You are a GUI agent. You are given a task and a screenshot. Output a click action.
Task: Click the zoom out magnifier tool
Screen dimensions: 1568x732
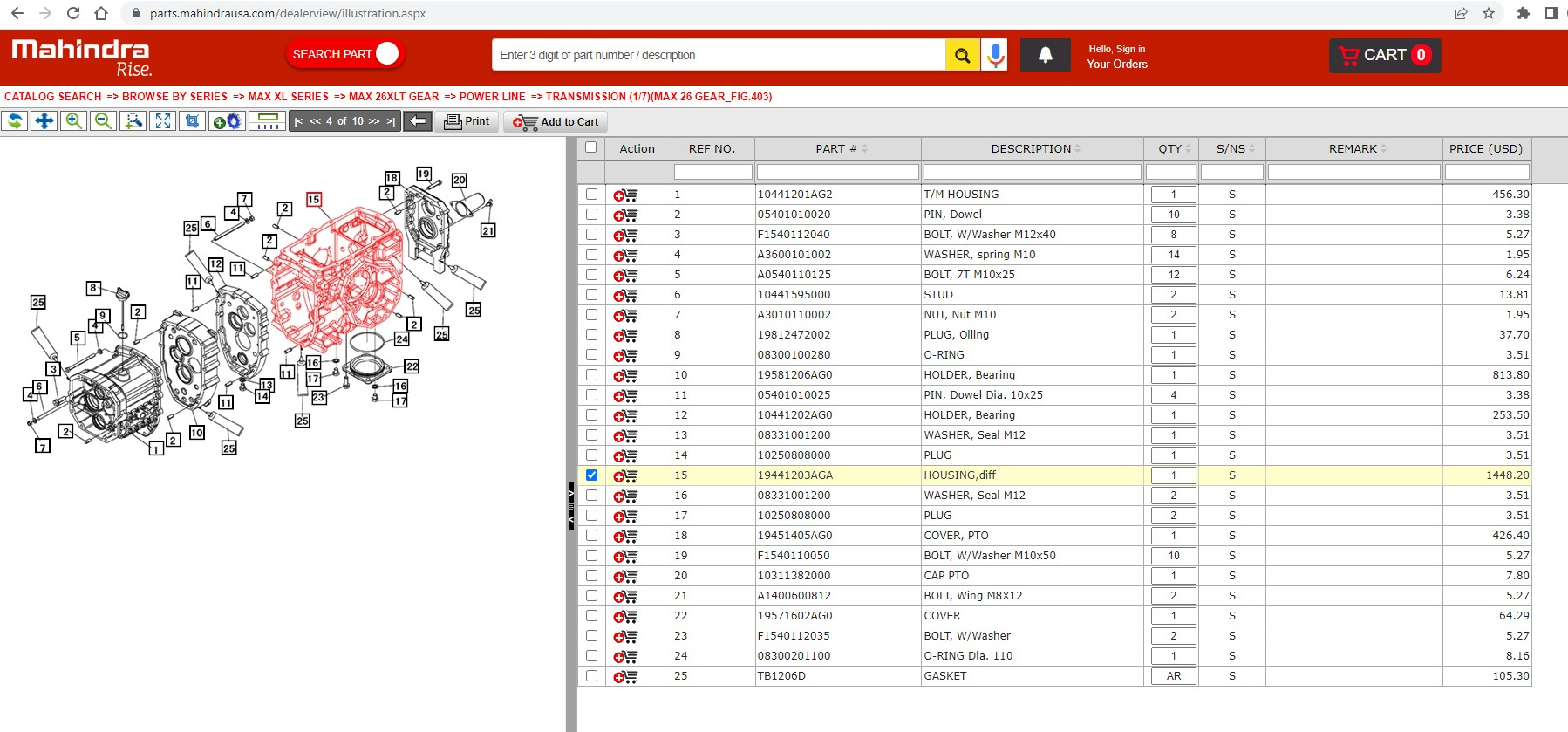(x=103, y=121)
